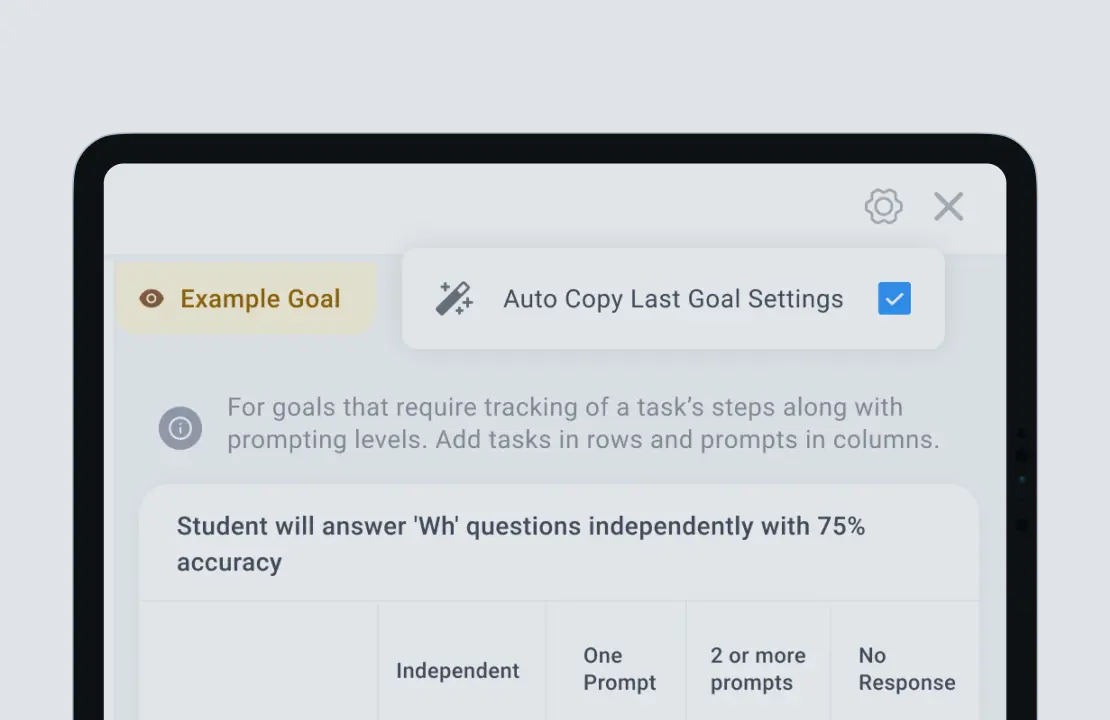
Task: Close the panel with the X icon
Action: coord(948,207)
